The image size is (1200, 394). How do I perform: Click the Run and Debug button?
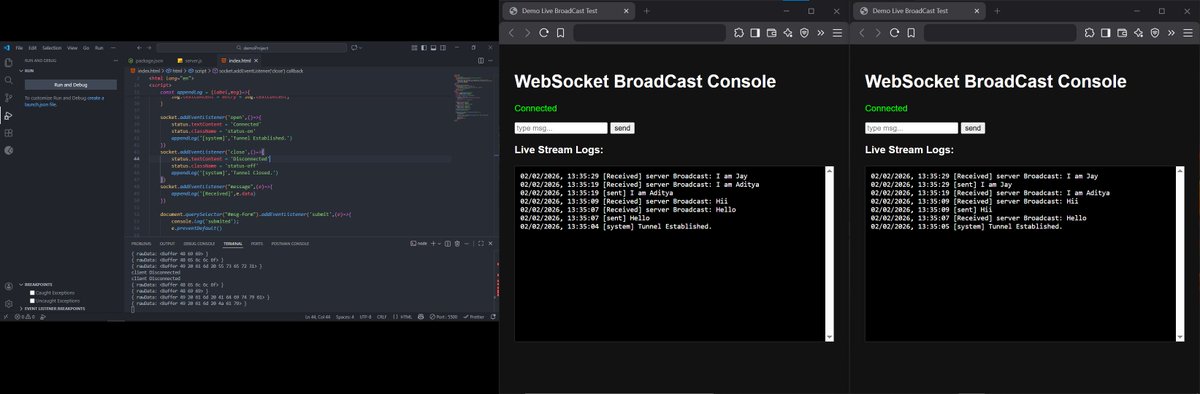pyautogui.click(x=71, y=85)
